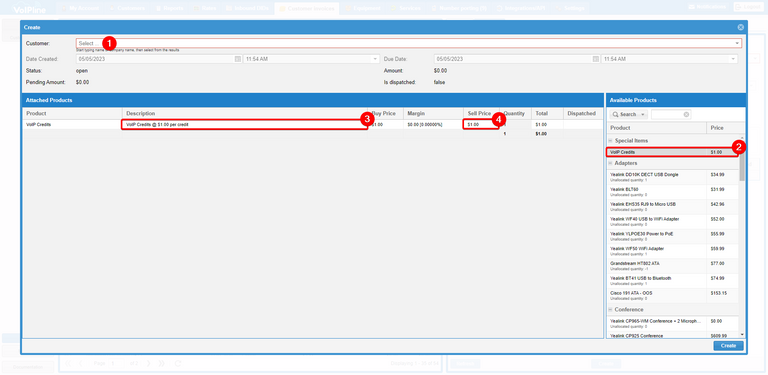Select Yealink CP965-WM Conference product

point(673,324)
